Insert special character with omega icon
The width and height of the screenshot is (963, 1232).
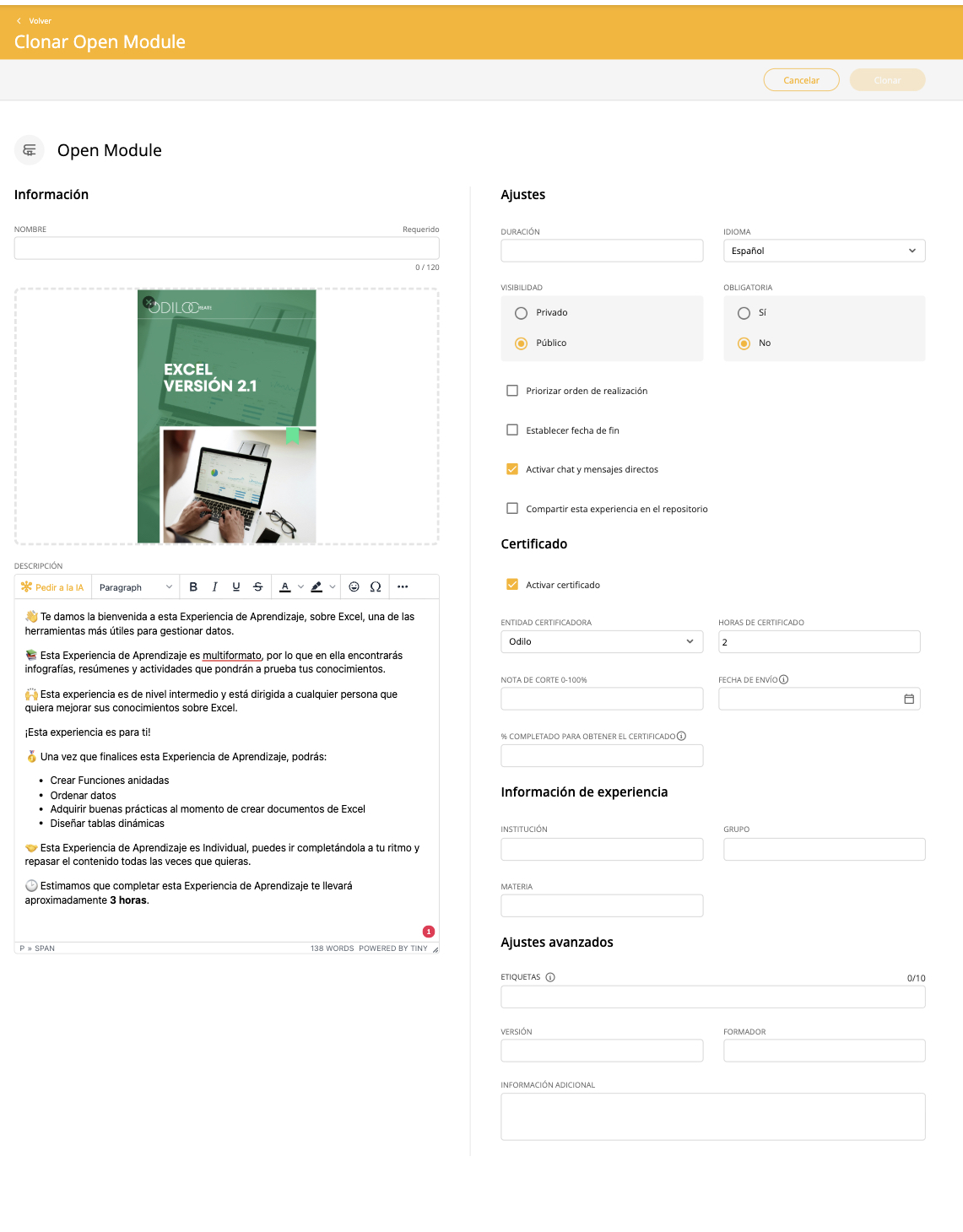coord(376,587)
